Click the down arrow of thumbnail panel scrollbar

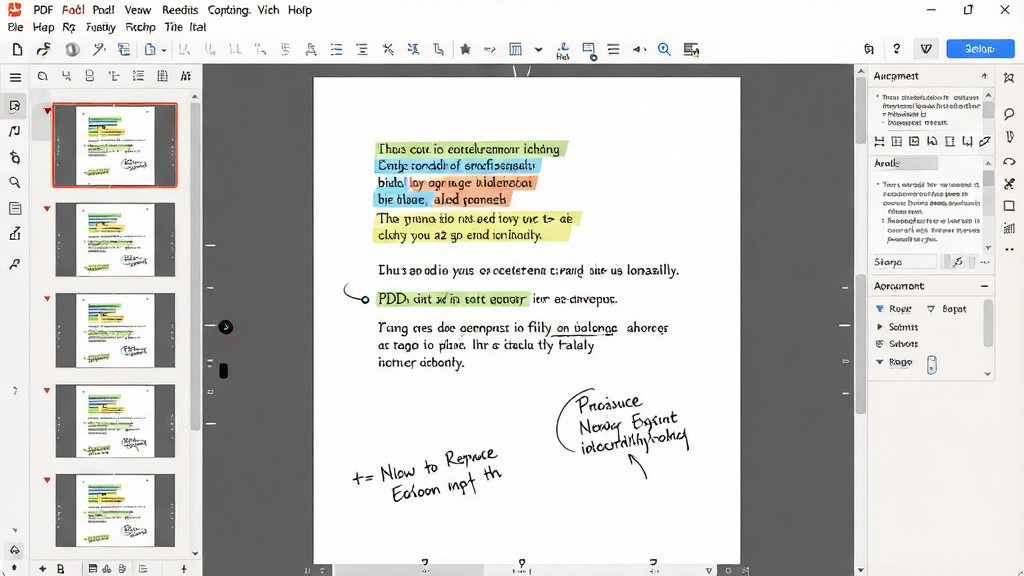tap(195, 554)
